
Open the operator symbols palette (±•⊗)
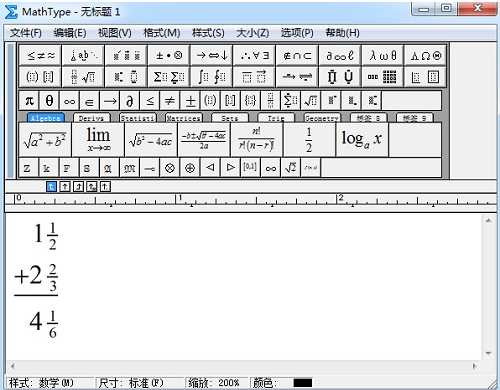pyautogui.click(x=169, y=55)
